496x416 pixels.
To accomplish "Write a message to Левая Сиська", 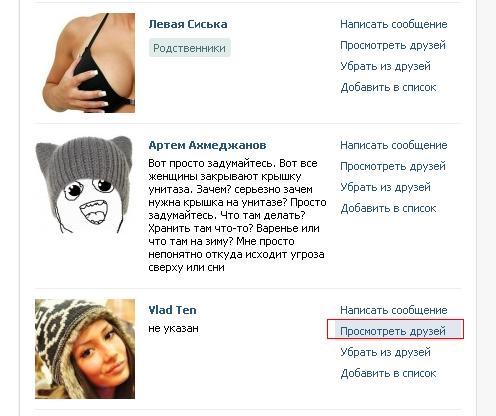I will [394, 24].
